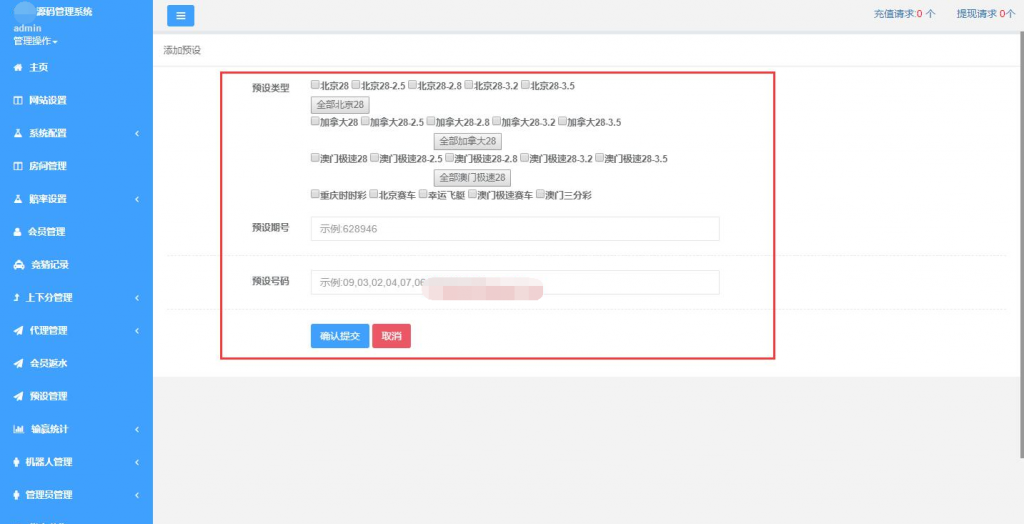
Task: Check the 澳门极速28 checkbox
Action: [315, 157]
